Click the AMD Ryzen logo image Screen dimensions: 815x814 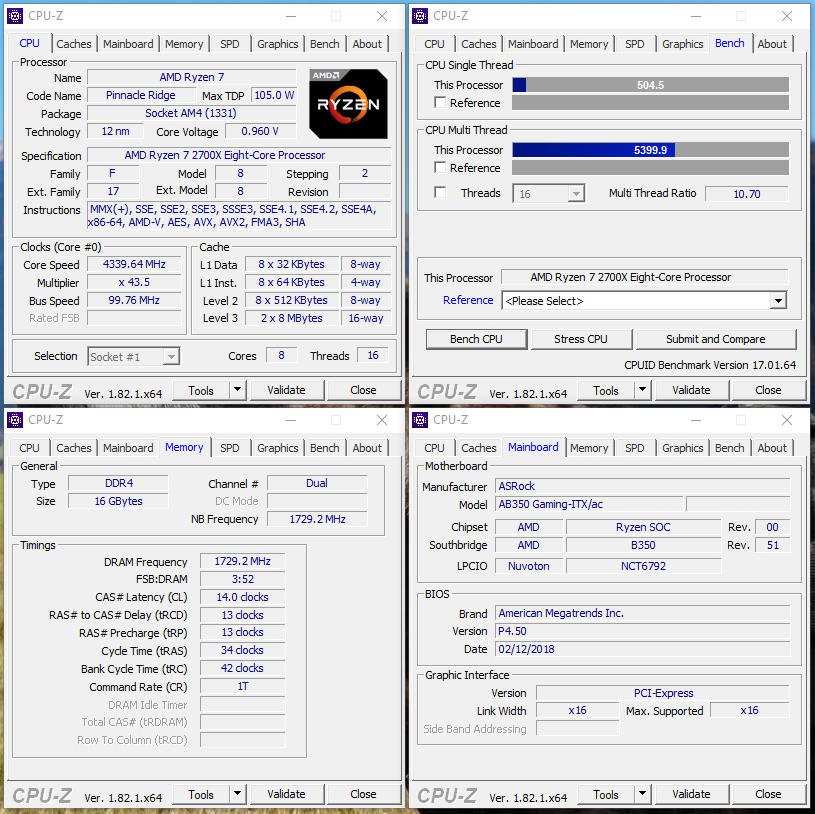tap(348, 103)
